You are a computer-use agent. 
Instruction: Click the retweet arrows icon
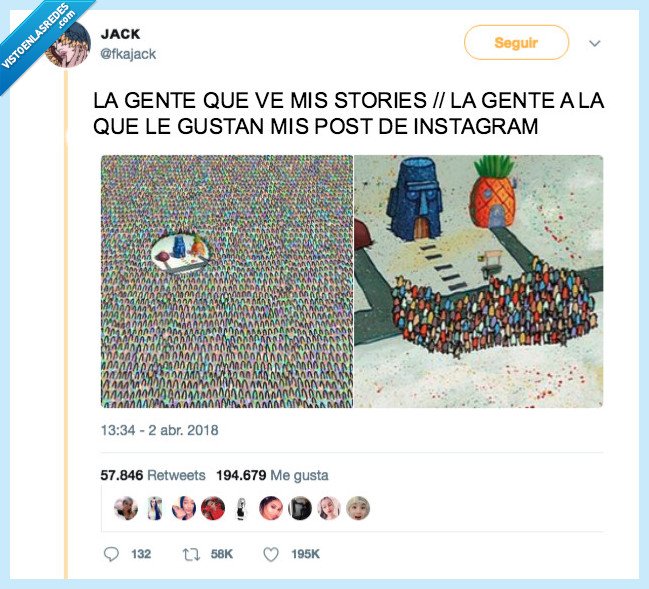191,554
